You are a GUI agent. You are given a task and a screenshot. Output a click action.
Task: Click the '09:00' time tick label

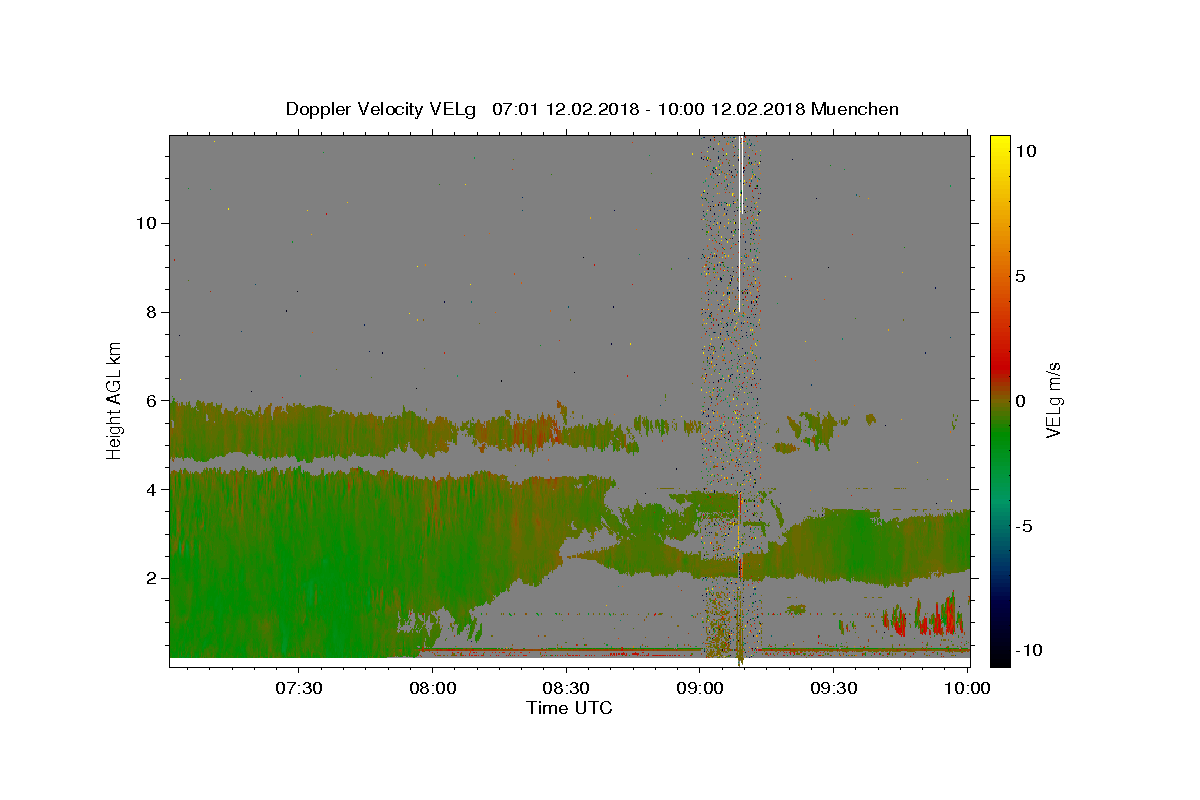coord(700,689)
